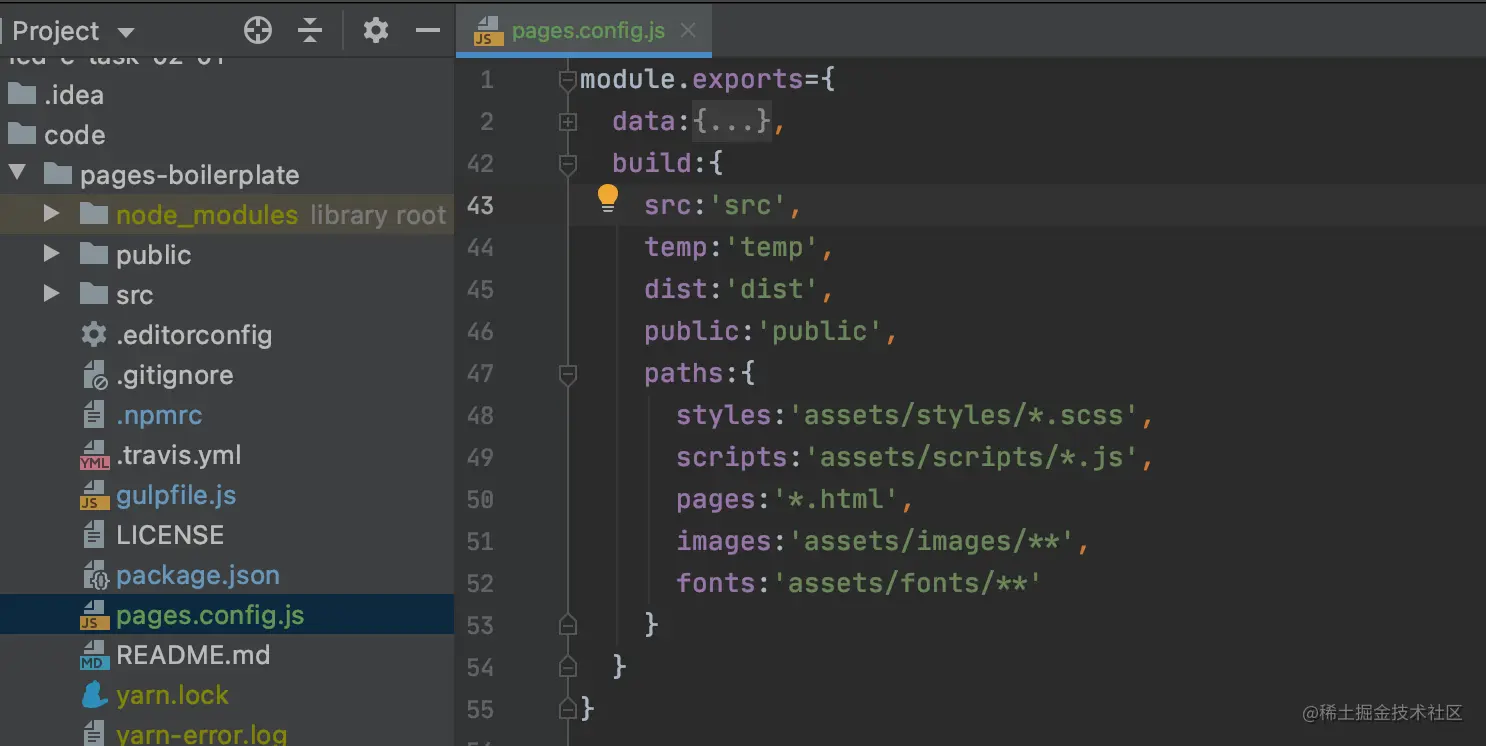Click line number 48 in the gutter
The height and width of the screenshot is (746, 1486).
pos(481,415)
